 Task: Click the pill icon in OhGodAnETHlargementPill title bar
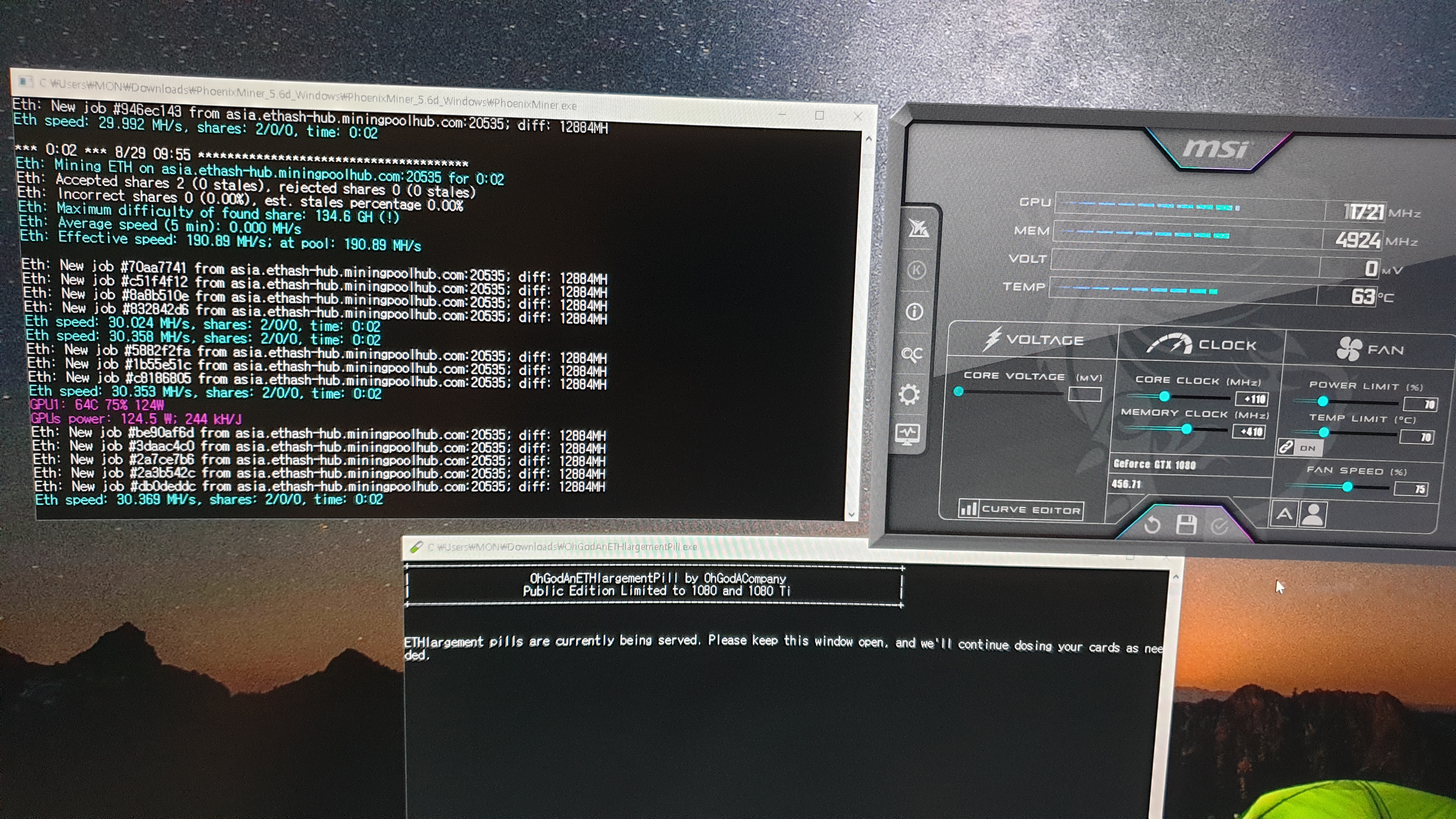pyautogui.click(x=417, y=547)
